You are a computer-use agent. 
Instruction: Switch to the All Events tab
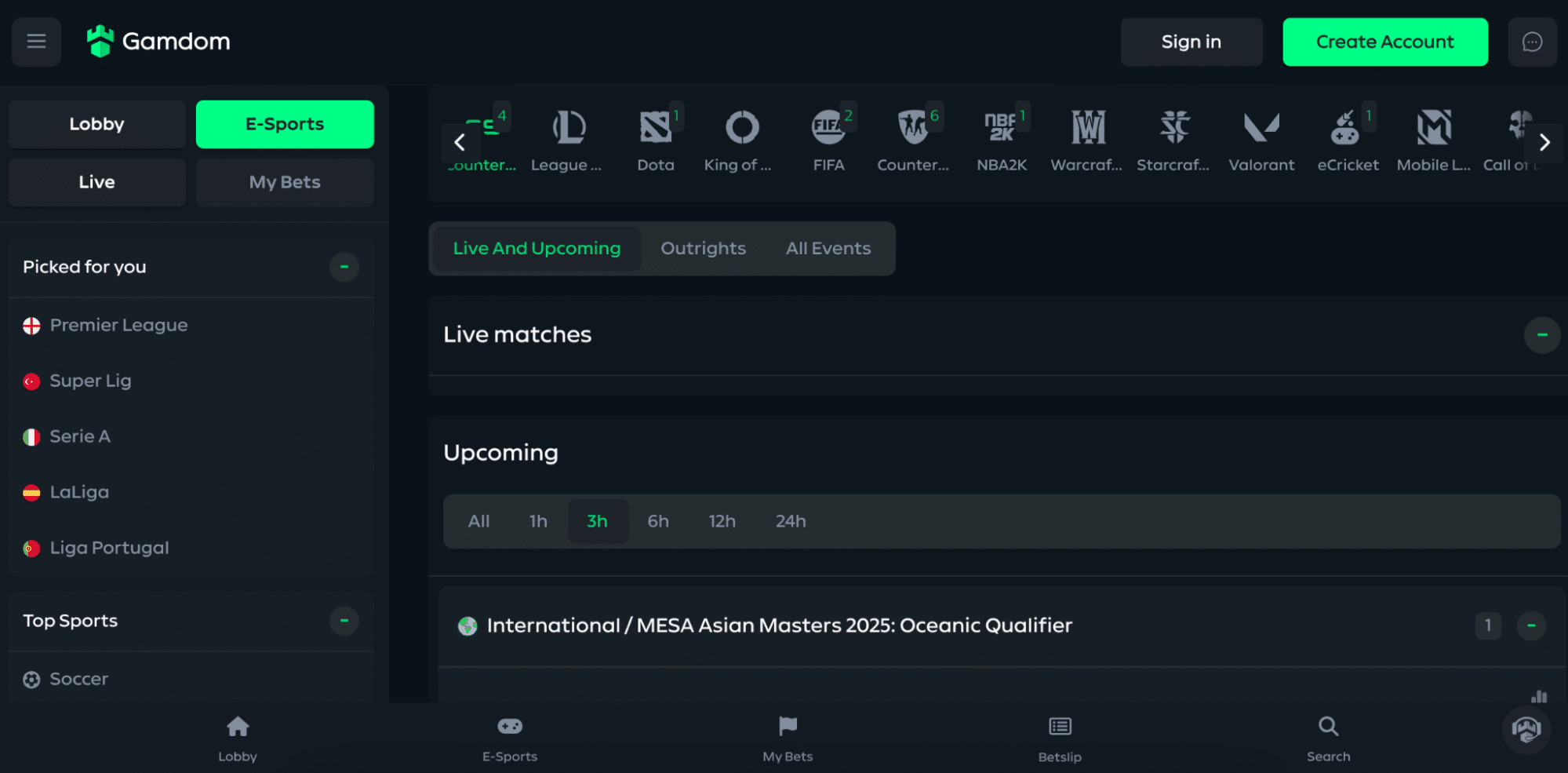click(x=828, y=249)
